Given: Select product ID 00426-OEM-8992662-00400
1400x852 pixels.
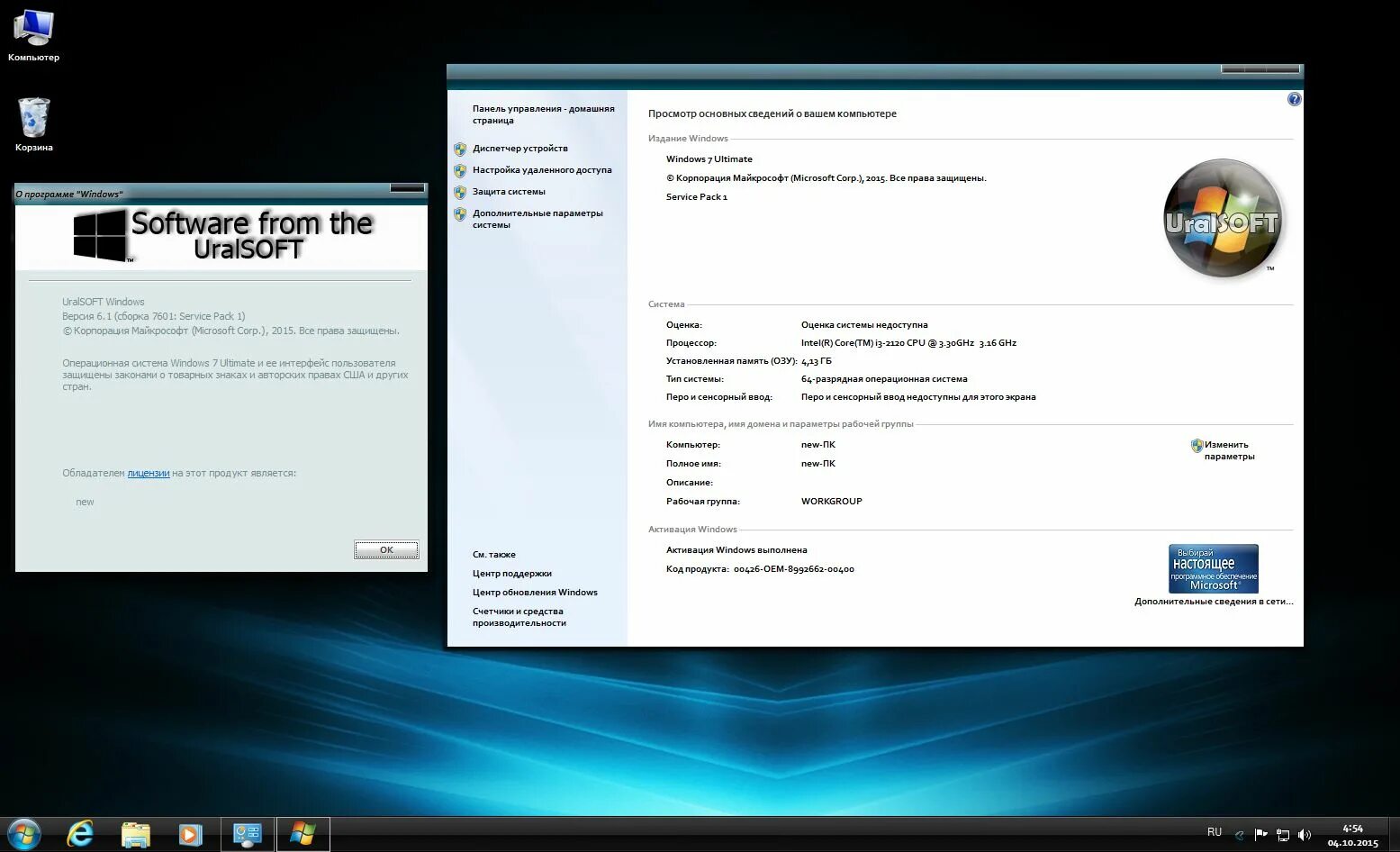Looking at the screenshot, I should pos(794,569).
